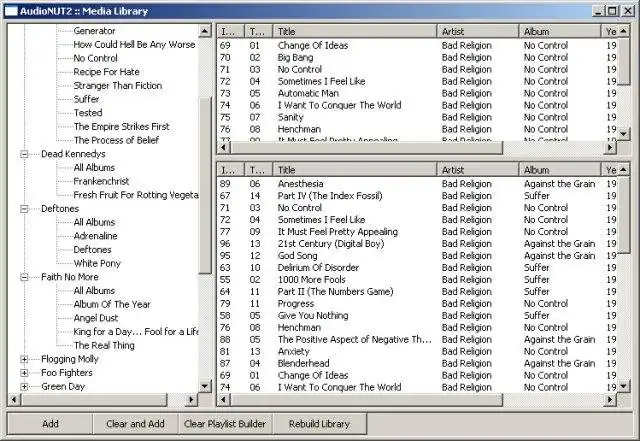Expand the Flogging Molly artist node

pyautogui.click(x=24, y=359)
